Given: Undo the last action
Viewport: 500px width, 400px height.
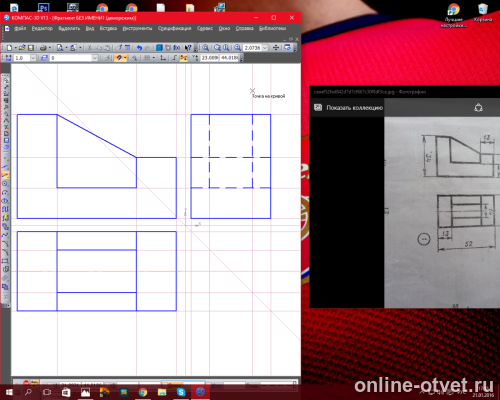Looking at the screenshot, I should pyautogui.click(x=139, y=48).
